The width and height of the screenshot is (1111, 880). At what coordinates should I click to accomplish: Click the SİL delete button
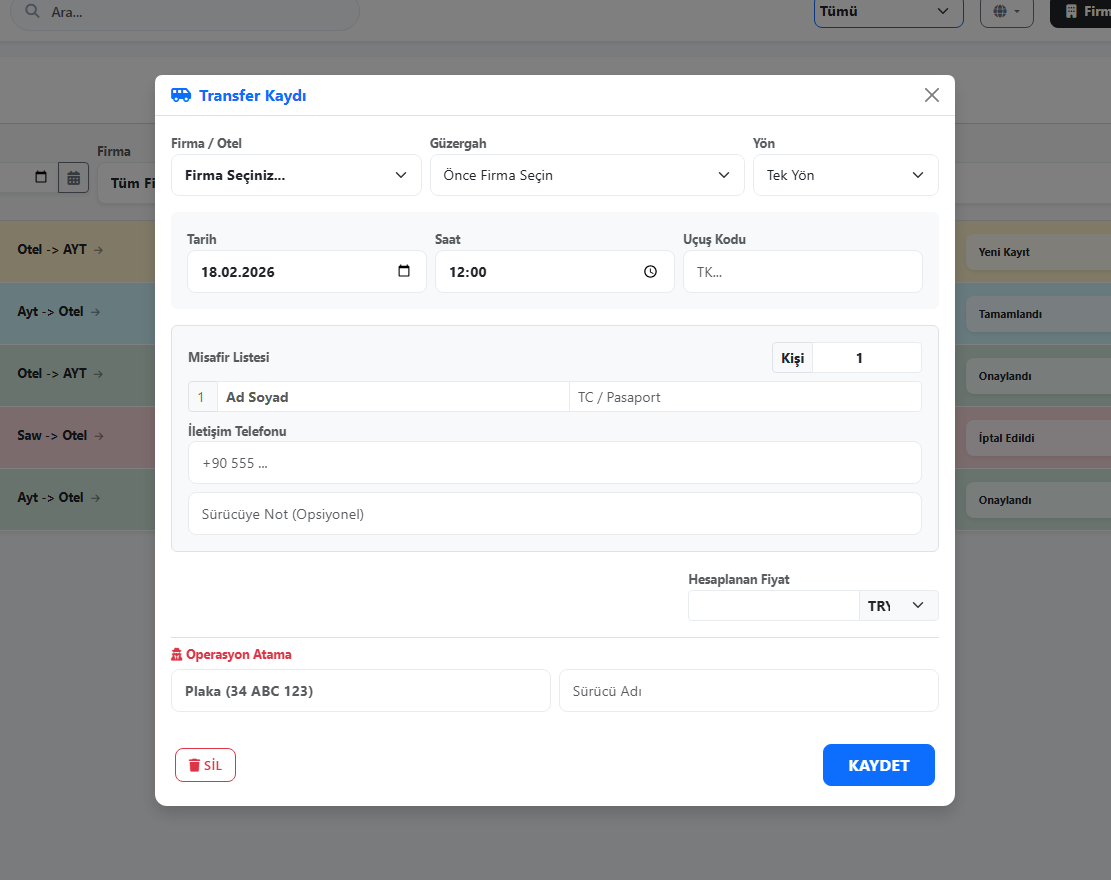[x=205, y=765]
